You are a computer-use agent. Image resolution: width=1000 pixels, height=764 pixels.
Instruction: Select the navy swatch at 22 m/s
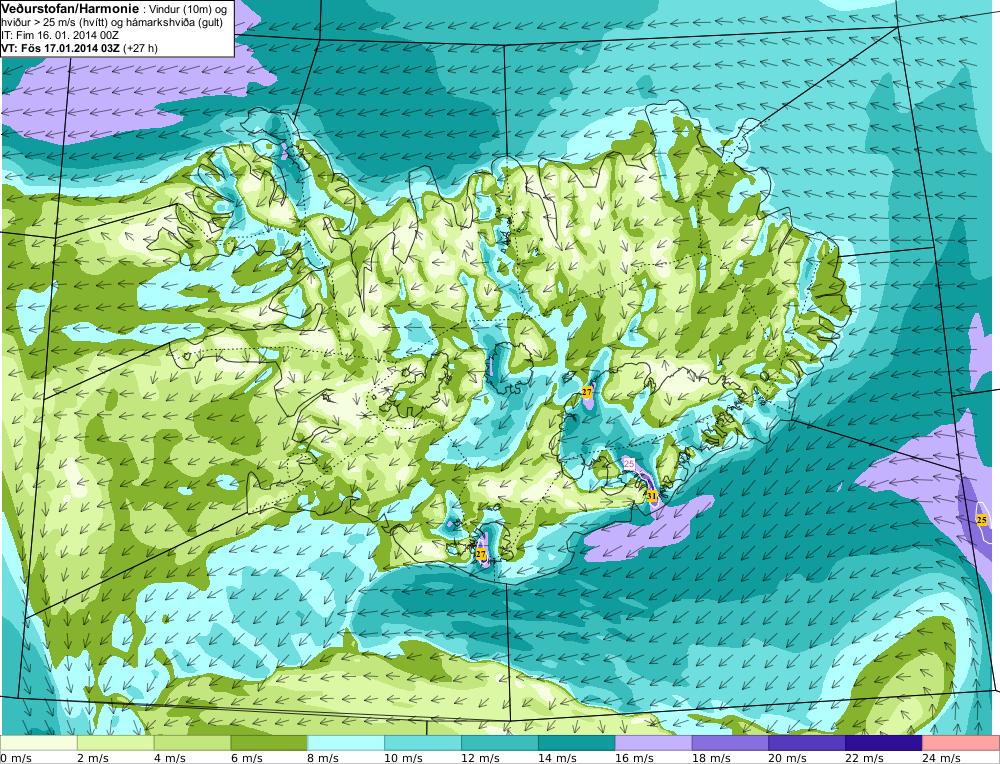(884, 743)
